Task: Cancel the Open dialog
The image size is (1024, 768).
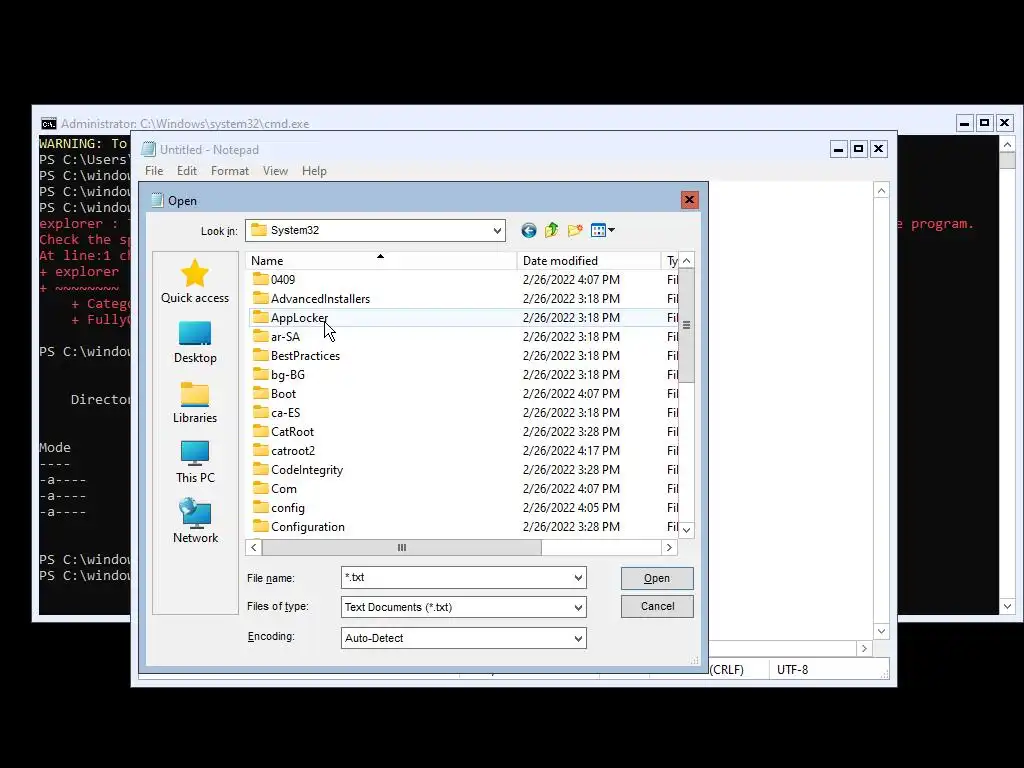Action: click(x=657, y=606)
